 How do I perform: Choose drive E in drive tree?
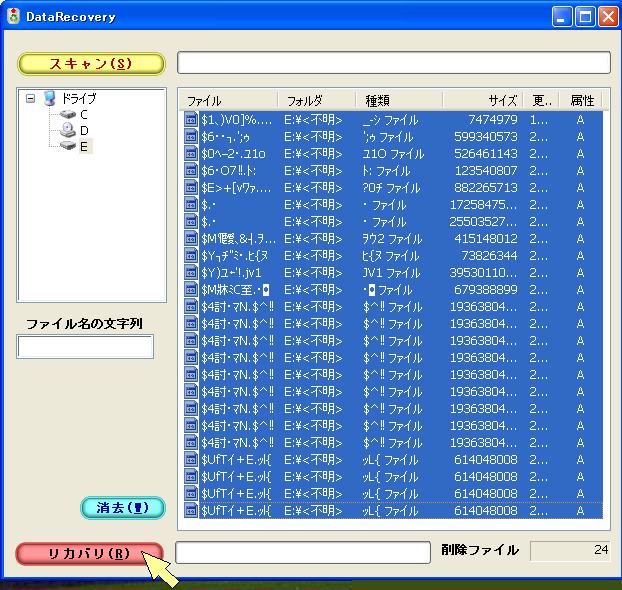tap(68, 146)
